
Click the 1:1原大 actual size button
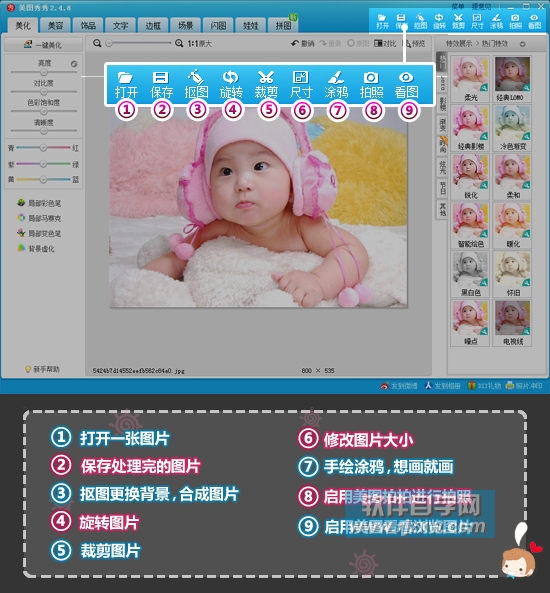click(x=199, y=43)
